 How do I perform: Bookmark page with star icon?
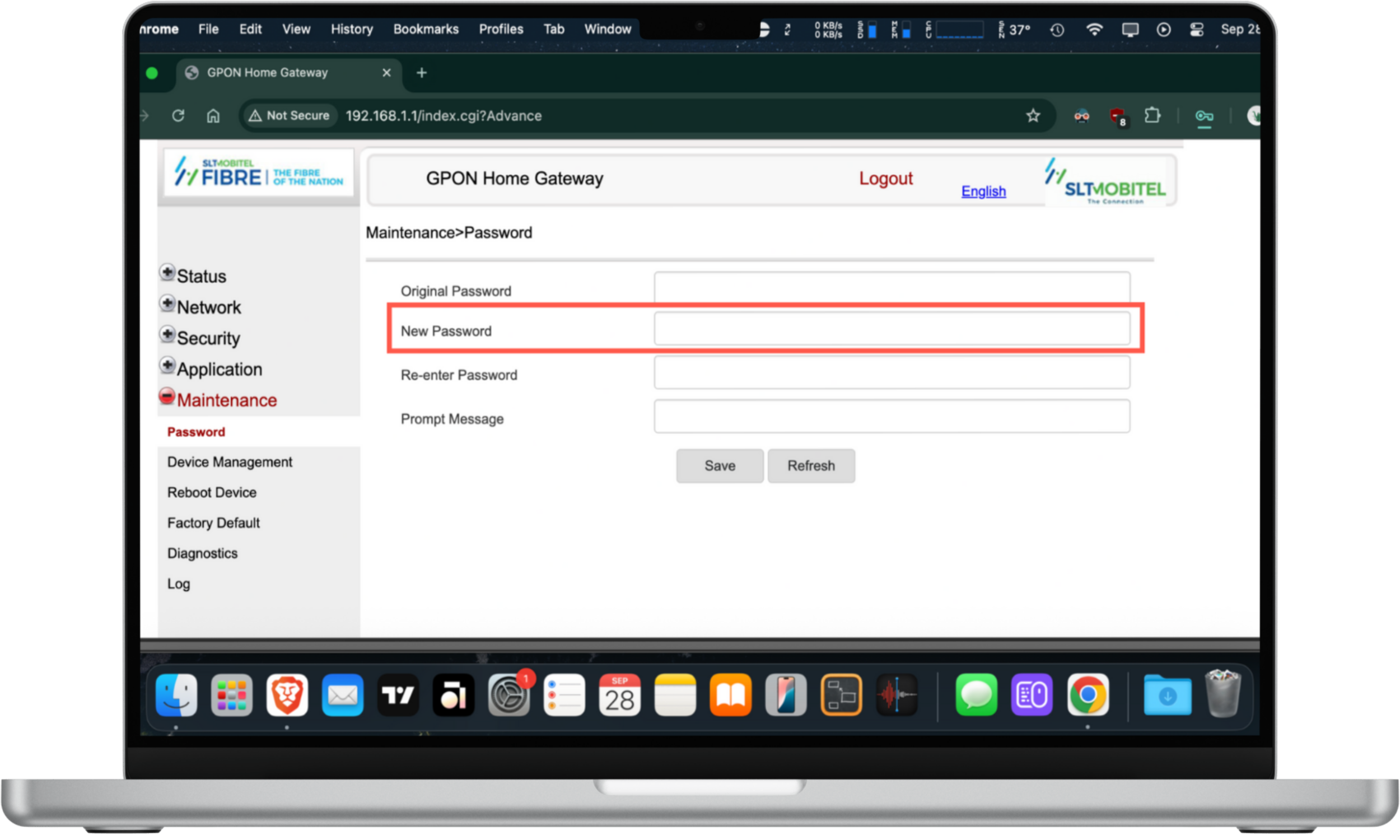tap(1033, 116)
